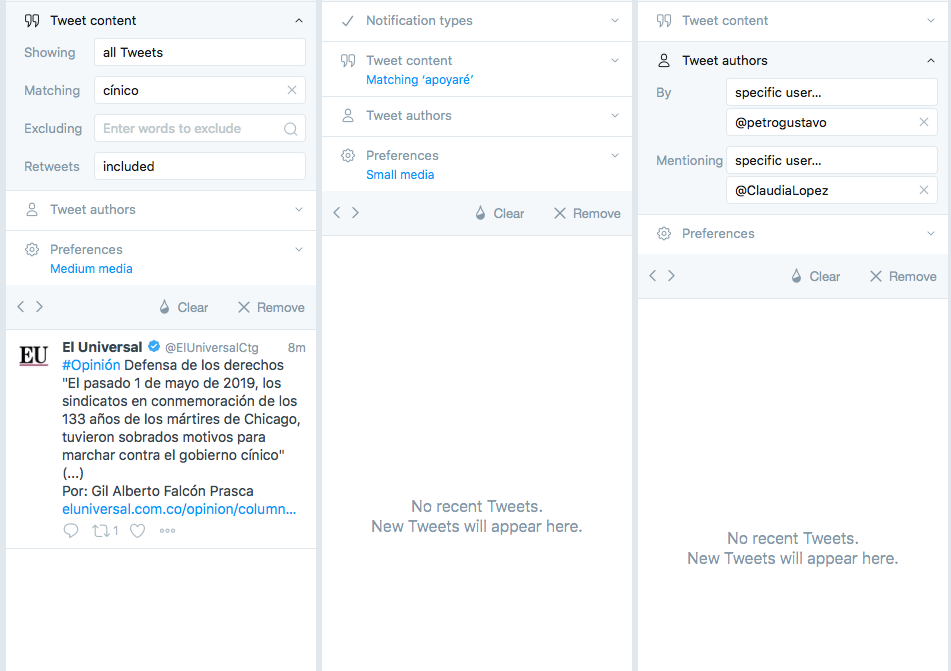Move middle column right with the arrow
This screenshot has height=671, width=951.
(x=355, y=213)
